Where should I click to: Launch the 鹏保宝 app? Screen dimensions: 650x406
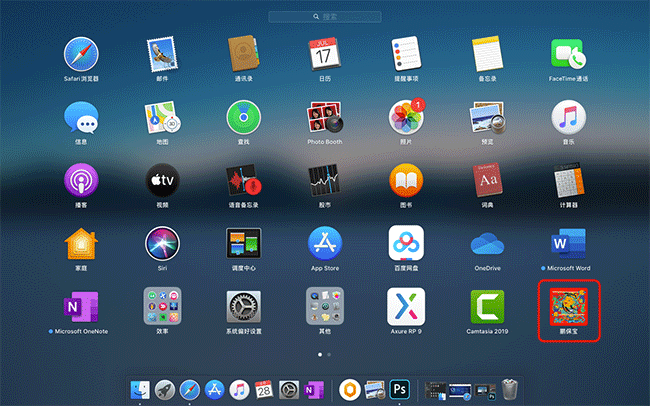pos(568,307)
